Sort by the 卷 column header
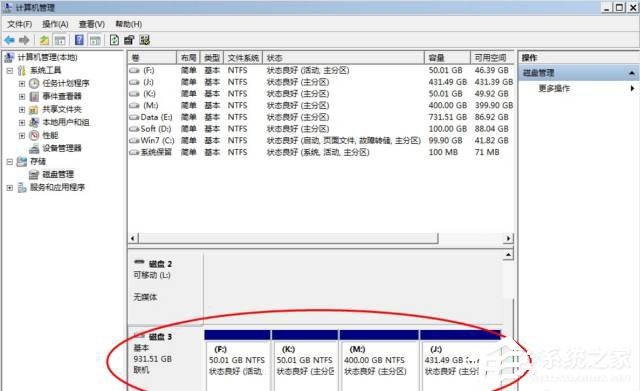The image size is (640, 391). click(x=152, y=58)
